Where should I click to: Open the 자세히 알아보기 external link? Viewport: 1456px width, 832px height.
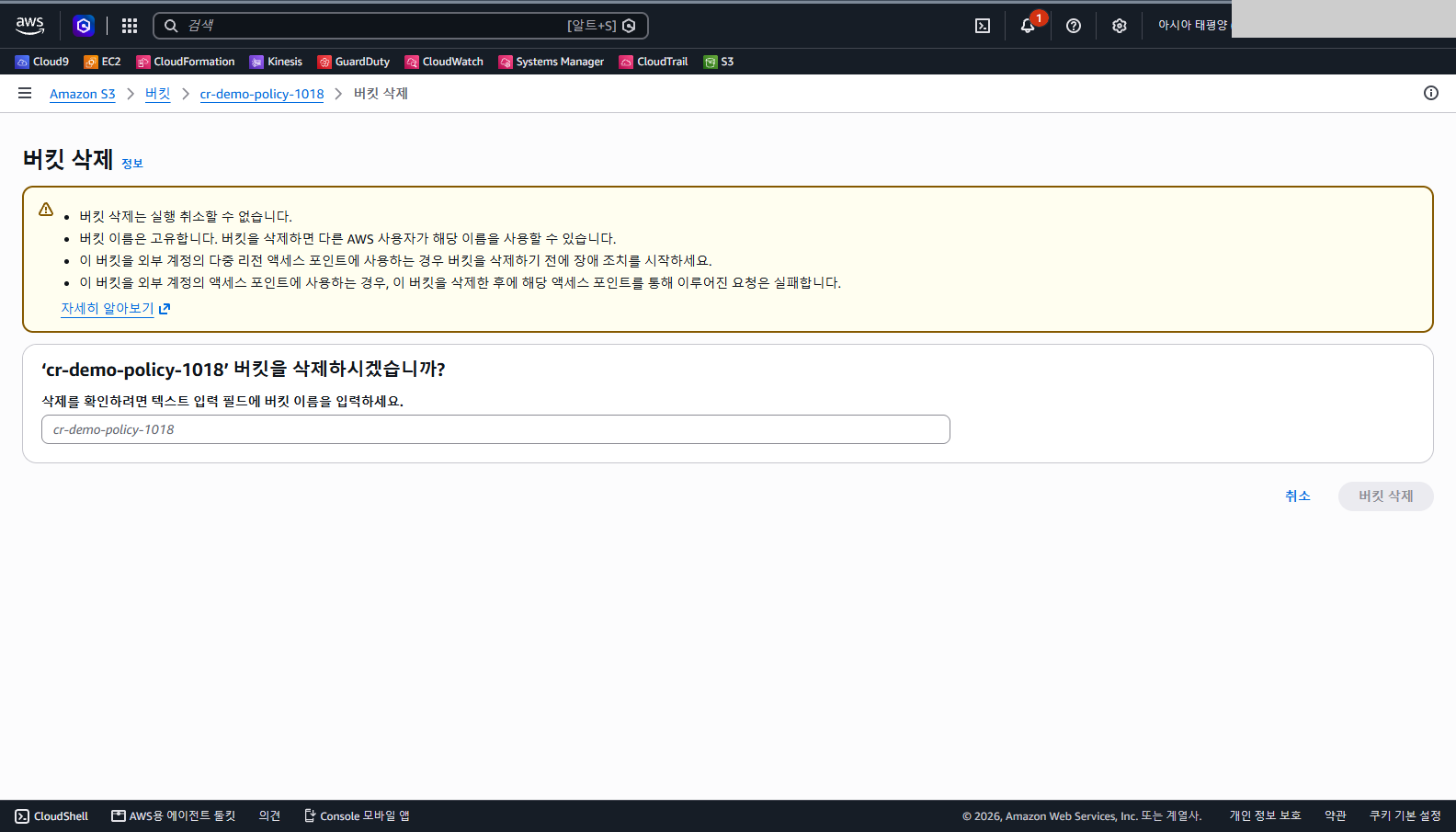[116, 309]
